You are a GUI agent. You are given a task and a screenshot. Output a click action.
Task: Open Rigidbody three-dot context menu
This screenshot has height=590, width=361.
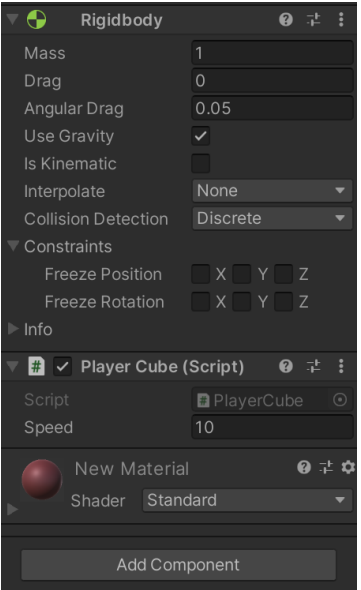(x=341, y=19)
